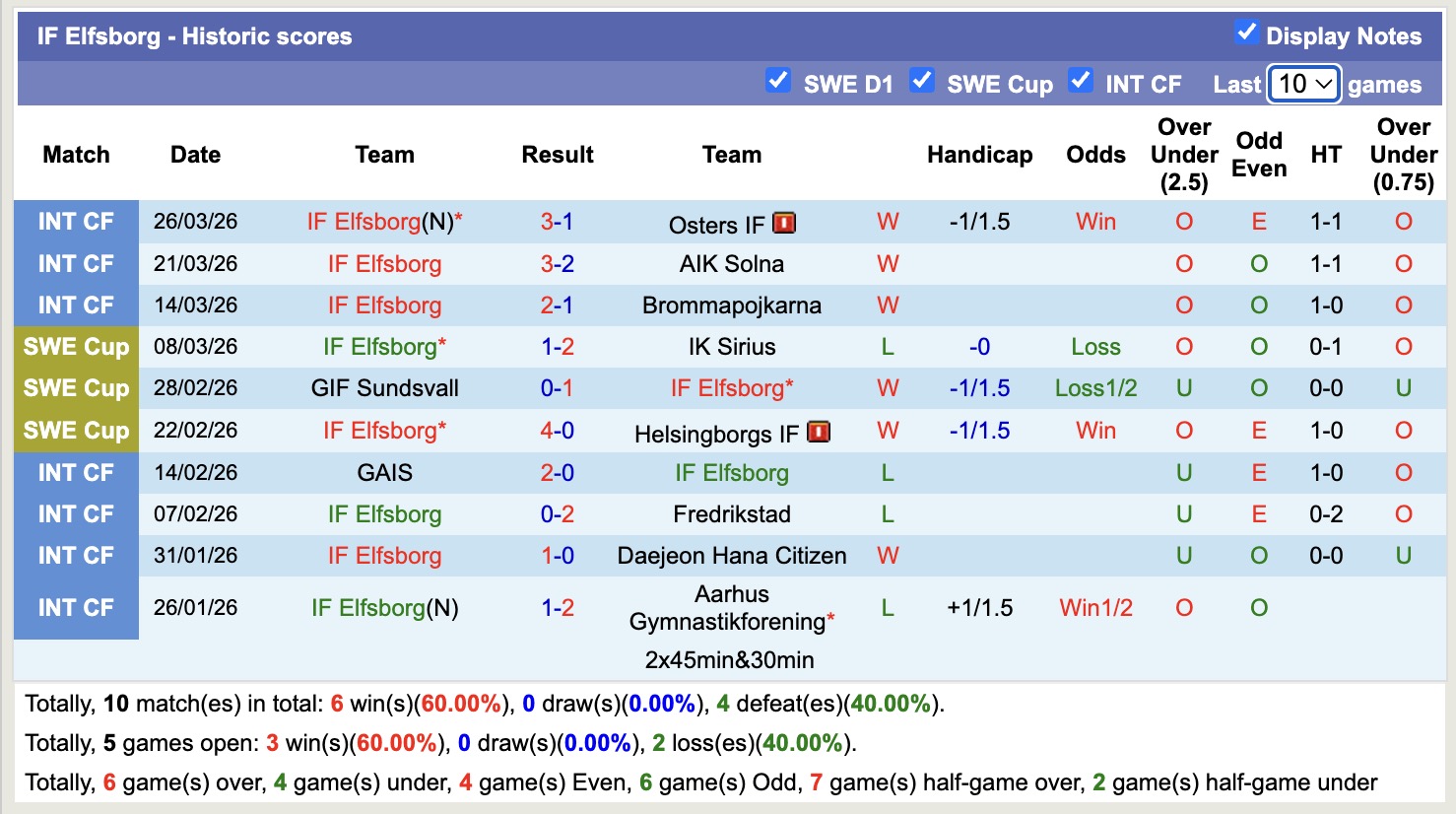The height and width of the screenshot is (814, 1456).
Task: Click Aarhus Gymnastikforening in the bottom row
Action: point(731,607)
